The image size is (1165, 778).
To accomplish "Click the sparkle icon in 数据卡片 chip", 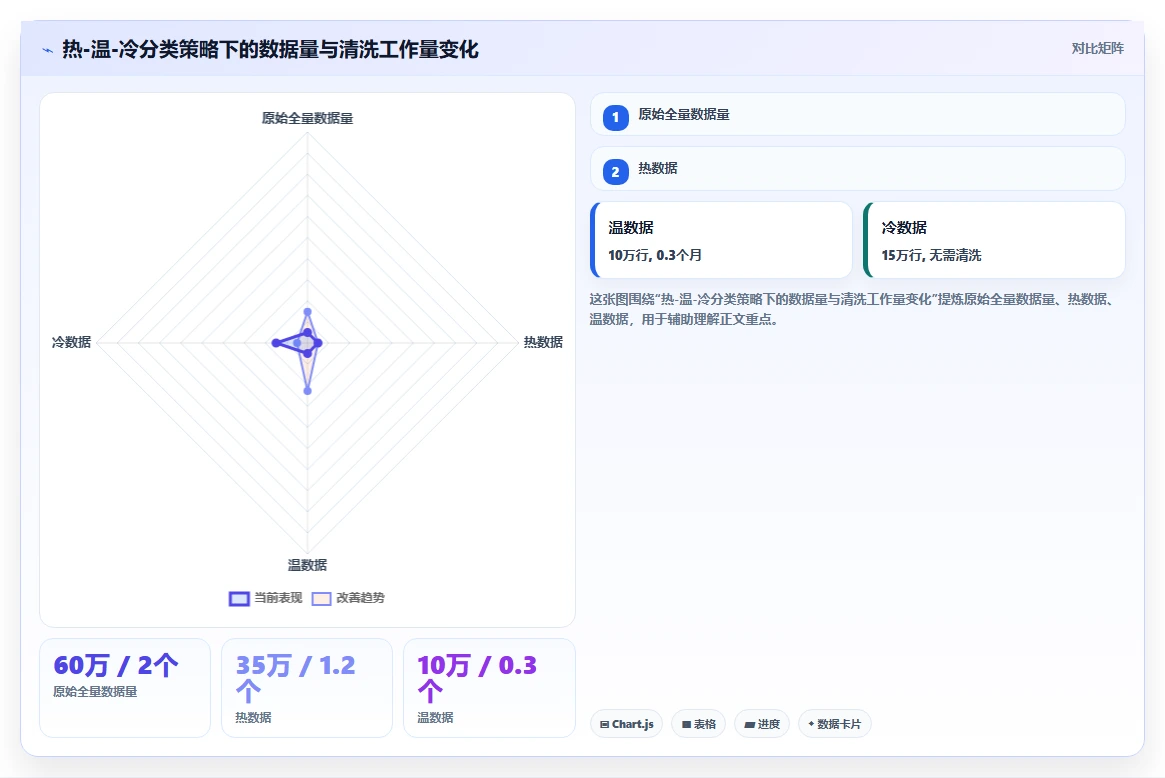I will (x=811, y=724).
